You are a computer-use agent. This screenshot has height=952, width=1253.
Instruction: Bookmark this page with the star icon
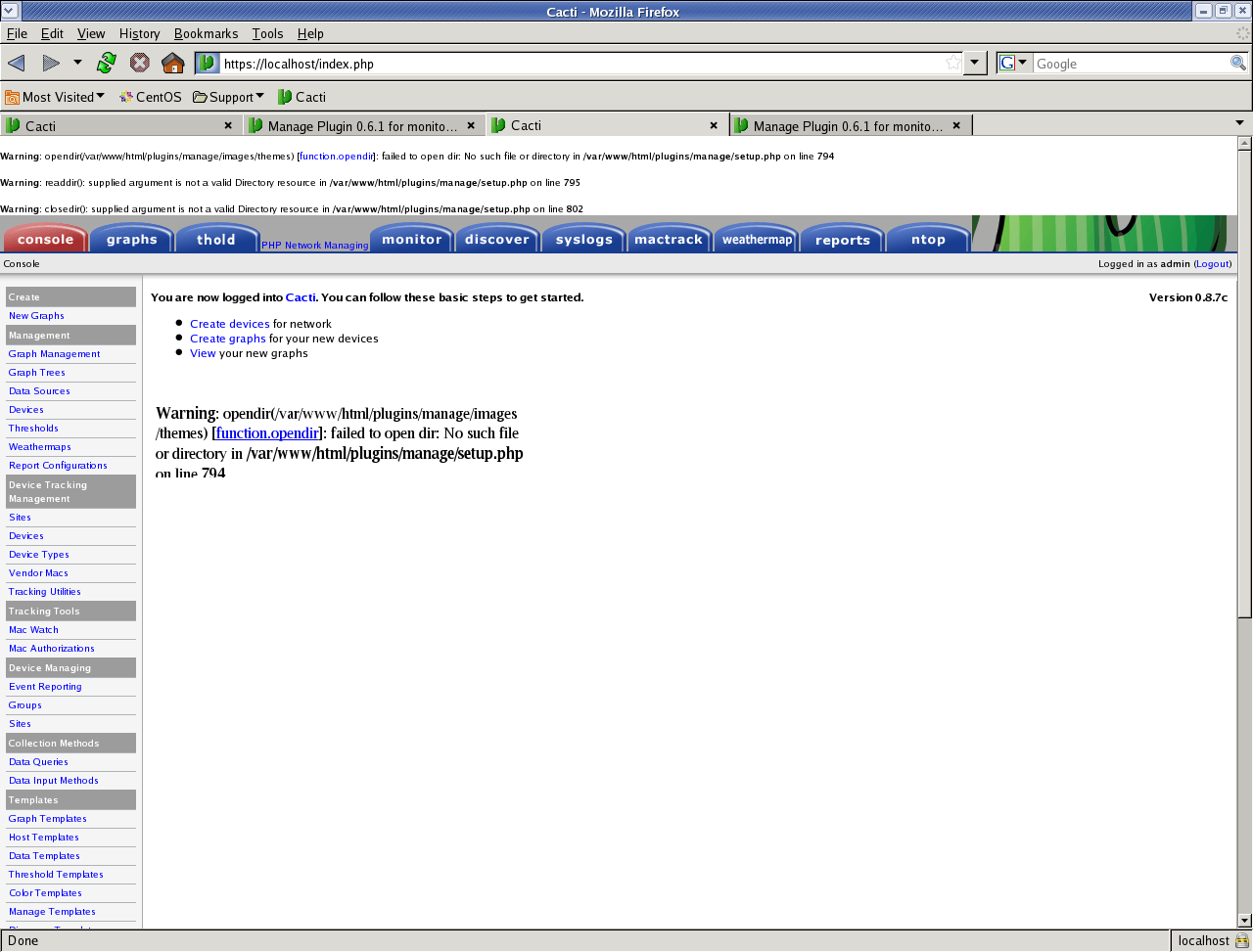point(952,64)
